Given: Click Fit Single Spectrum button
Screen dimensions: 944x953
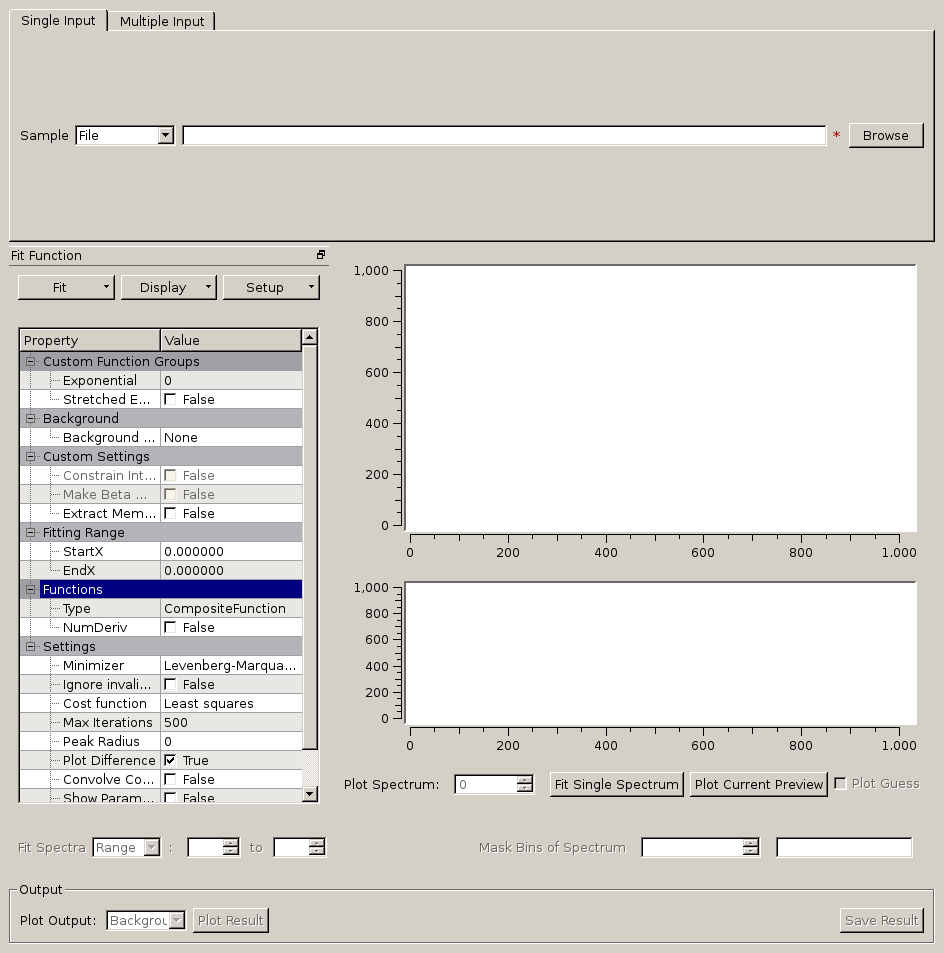Looking at the screenshot, I should [x=616, y=785].
